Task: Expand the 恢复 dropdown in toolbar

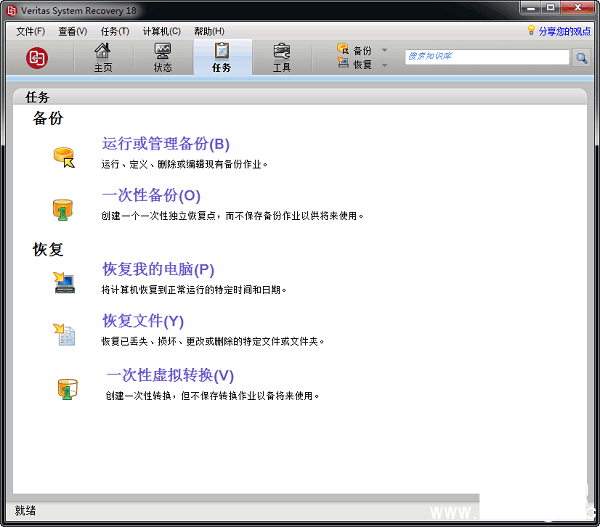Action: pyautogui.click(x=384, y=65)
